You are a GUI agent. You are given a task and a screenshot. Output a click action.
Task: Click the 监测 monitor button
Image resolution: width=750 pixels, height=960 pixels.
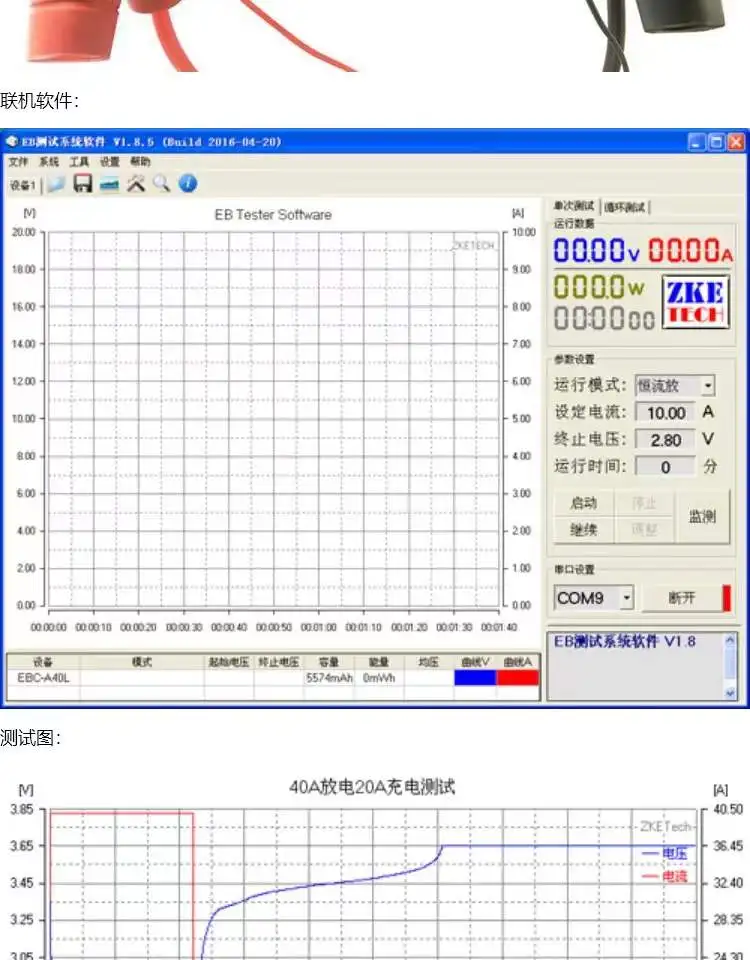pyautogui.click(x=702, y=517)
